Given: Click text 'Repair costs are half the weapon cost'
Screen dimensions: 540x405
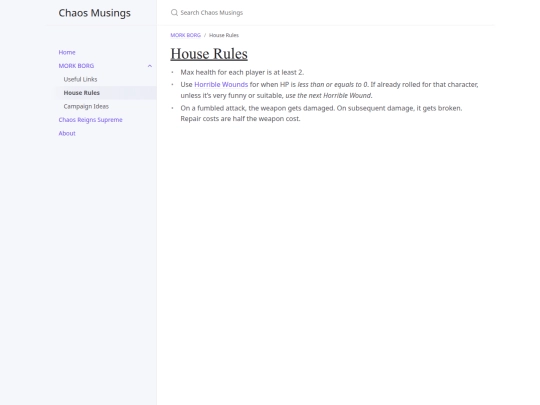Looking at the screenshot, I should [240, 118].
